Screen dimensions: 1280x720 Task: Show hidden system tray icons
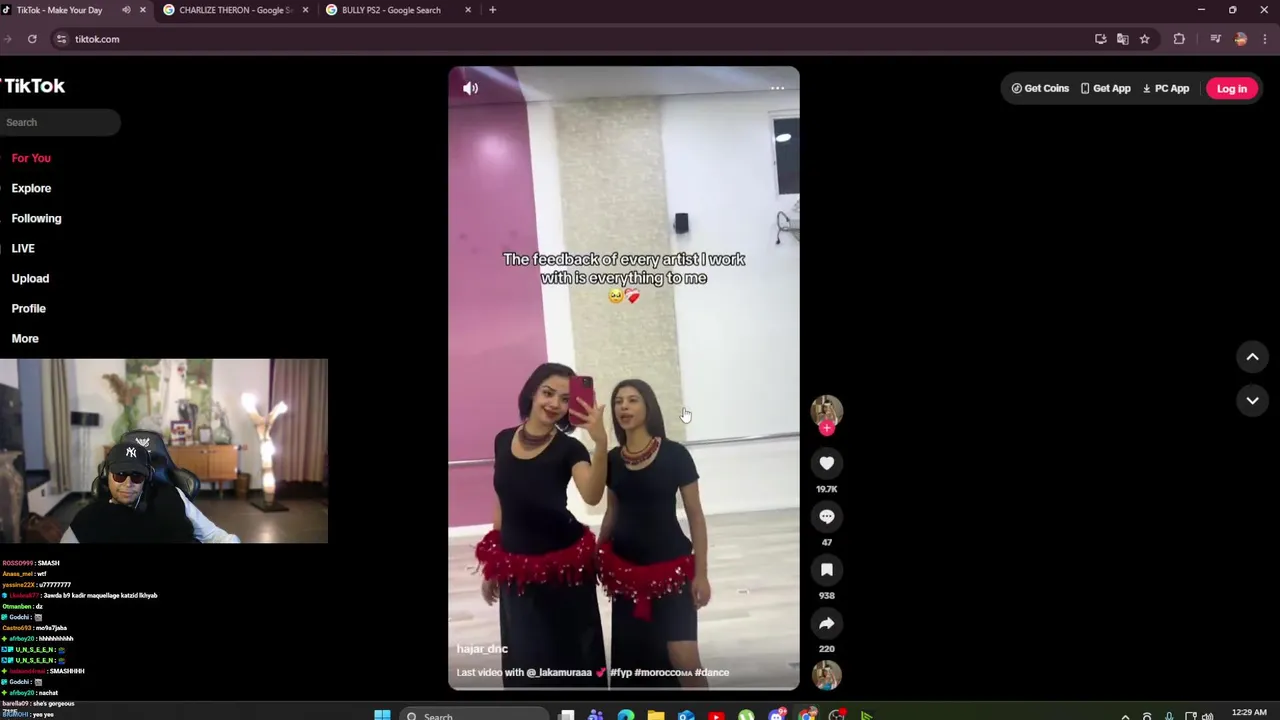click(1125, 716)
